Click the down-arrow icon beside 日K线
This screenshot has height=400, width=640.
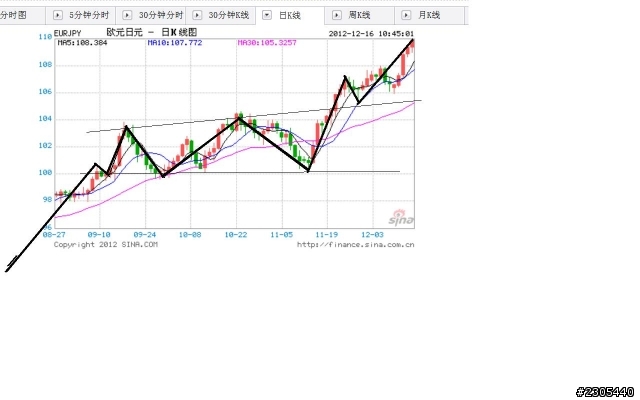coord(267,15)
